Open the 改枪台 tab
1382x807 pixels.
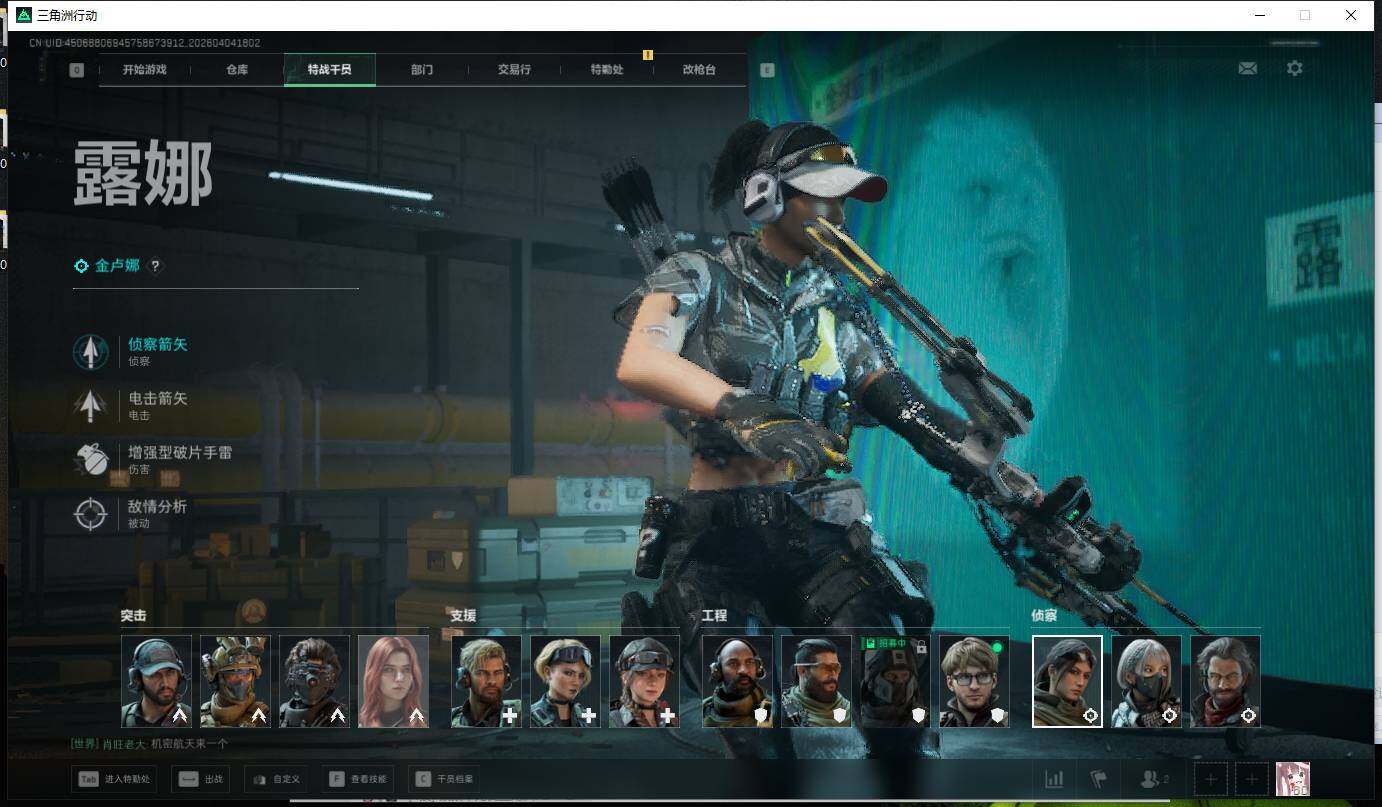pyautogui.click(x=699, y=70)
